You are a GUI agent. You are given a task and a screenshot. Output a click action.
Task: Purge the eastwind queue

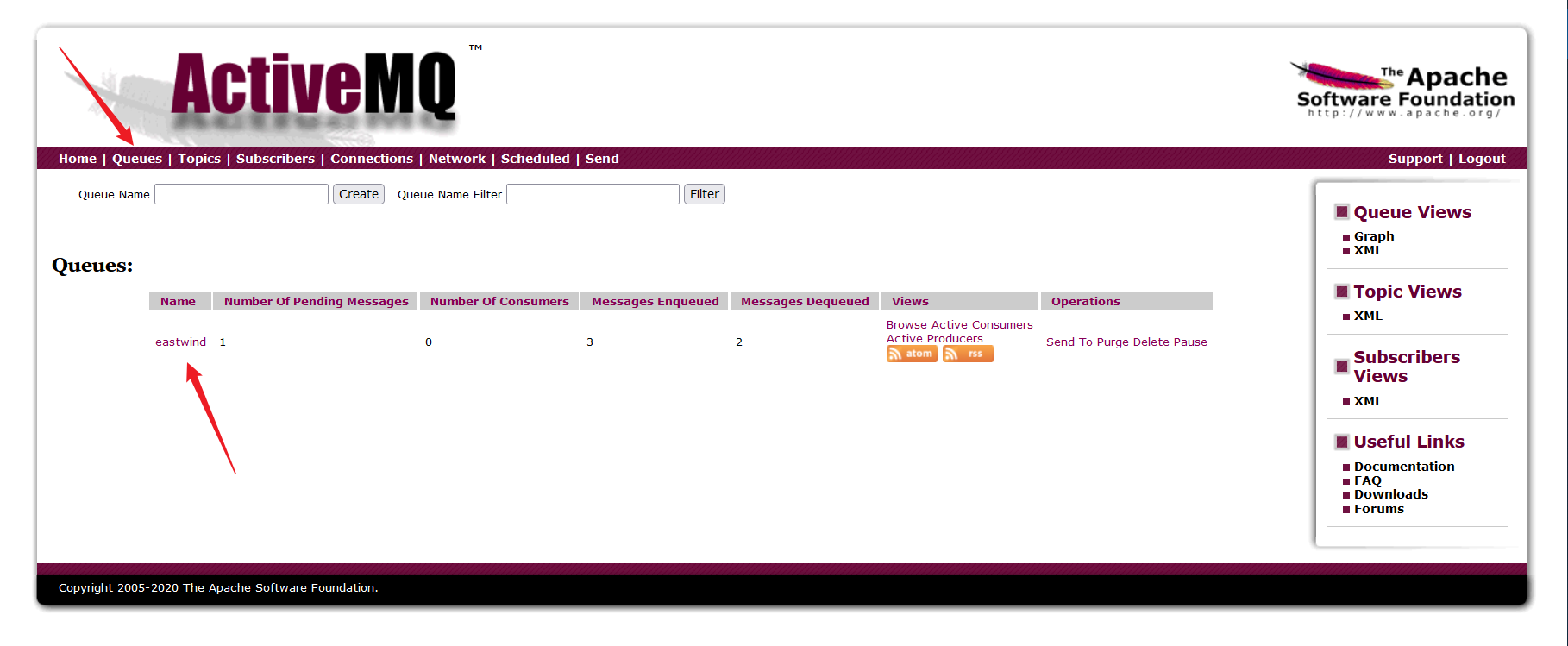point(1113,342)
